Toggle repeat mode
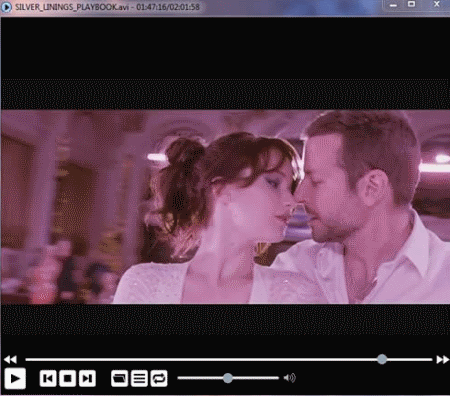 point(159,379)
